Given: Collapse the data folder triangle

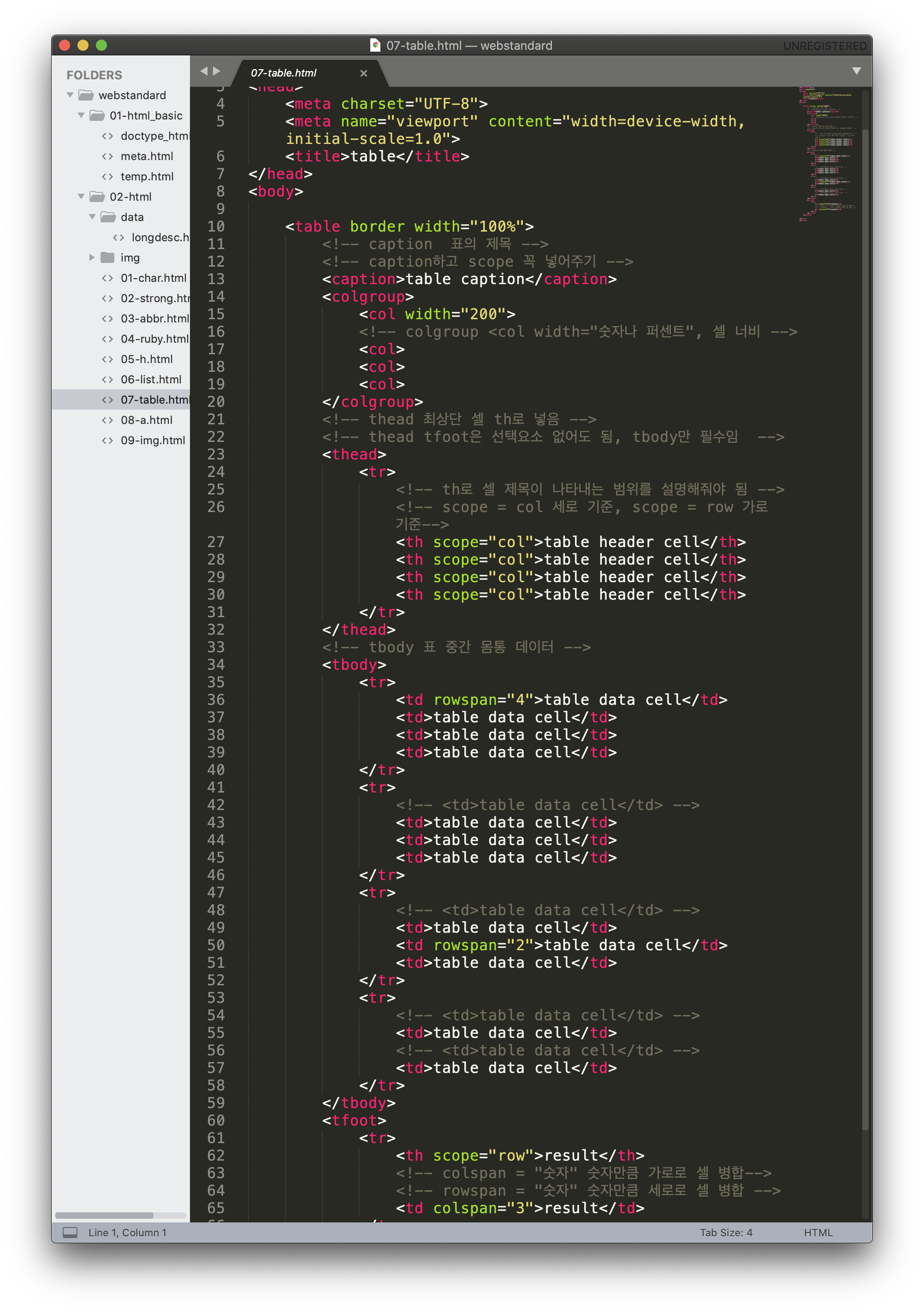Looking at the screenshot, I should coord(92,217).
